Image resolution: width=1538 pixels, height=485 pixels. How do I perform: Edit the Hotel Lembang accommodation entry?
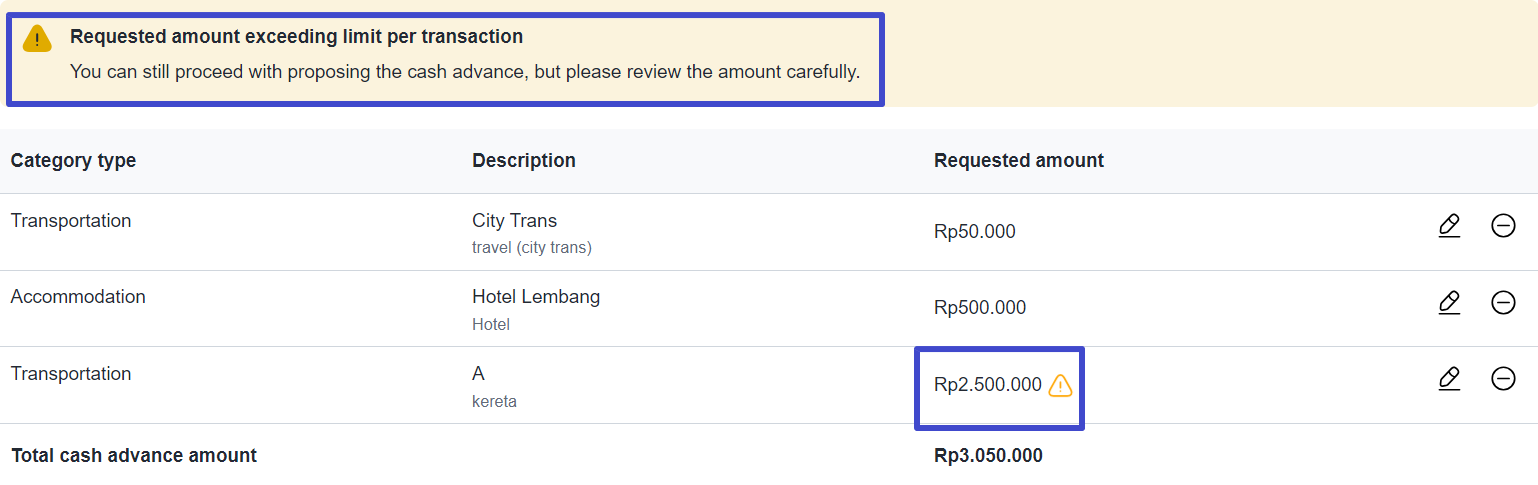coord(1449,302)
